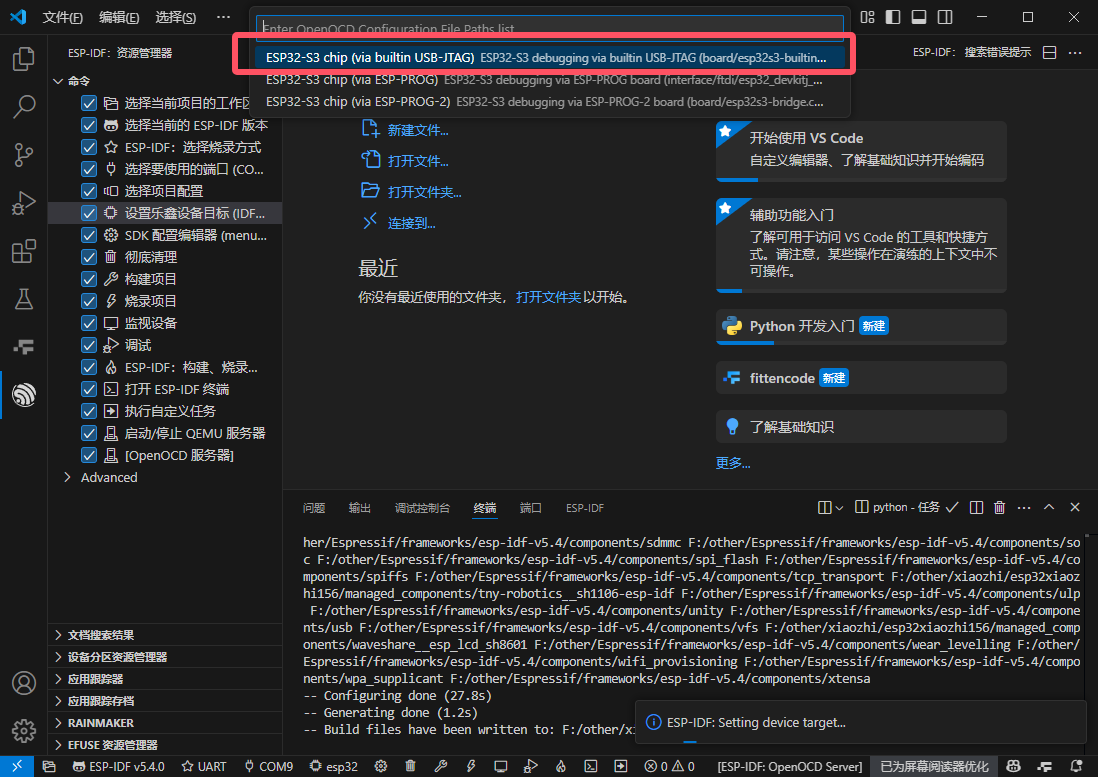The width and height of the screenshot is (1098, 777).
Task: Expand the RAINMAKER section
Action: tap(59, 723)
